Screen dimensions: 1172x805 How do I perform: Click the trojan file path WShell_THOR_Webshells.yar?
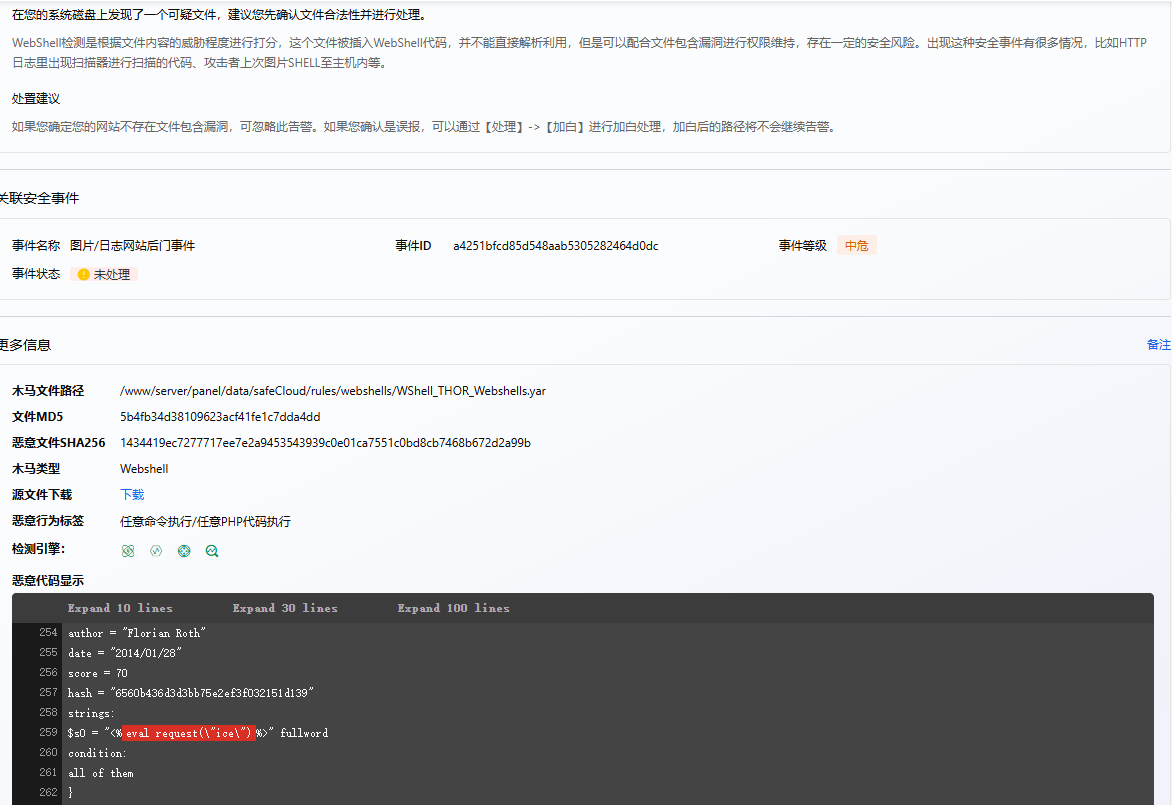tap(333, 391)
